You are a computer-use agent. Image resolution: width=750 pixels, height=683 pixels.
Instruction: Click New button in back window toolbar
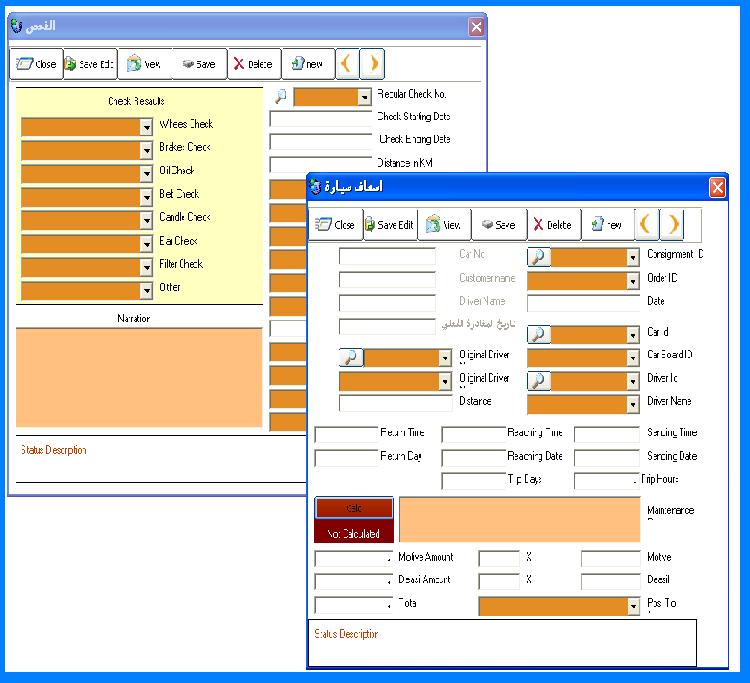[308, 64]
